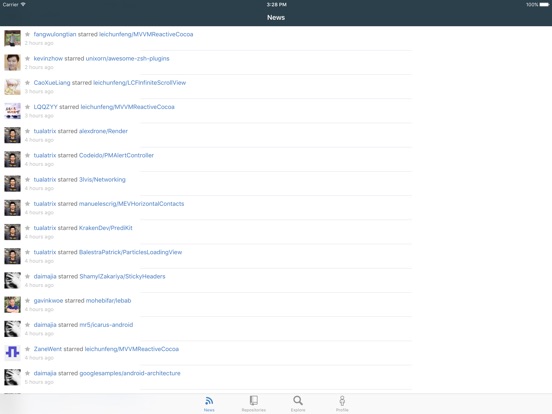Open the unixorn/awesome-zsh-plugins repository link
The width and height of the screenshot is (552, 414).
coord(127,58)
